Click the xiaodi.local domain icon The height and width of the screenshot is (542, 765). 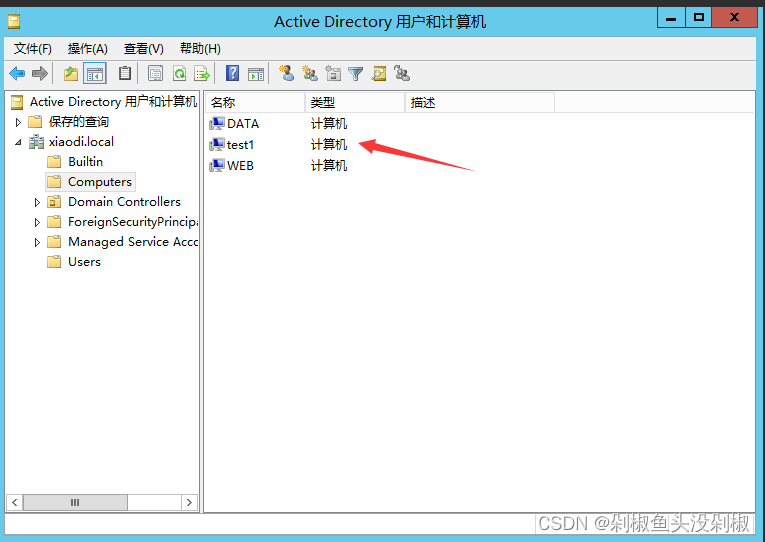point(37,142)
